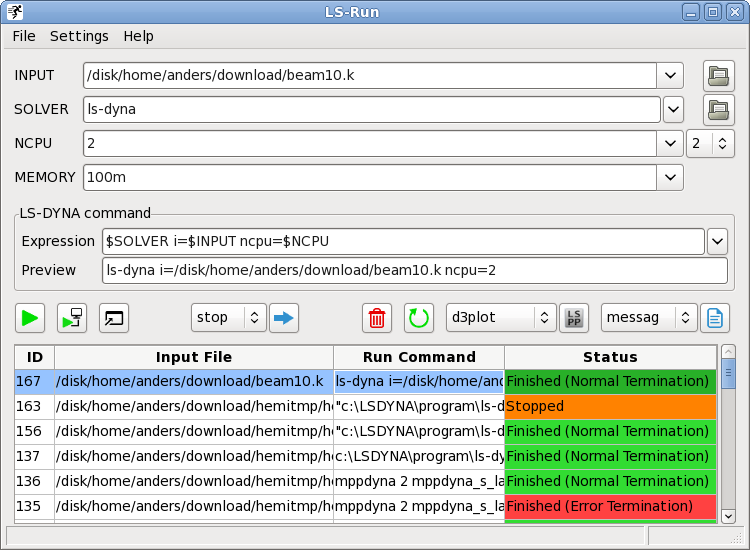Browse for SOLVER with folder icon

coord(718,110)
